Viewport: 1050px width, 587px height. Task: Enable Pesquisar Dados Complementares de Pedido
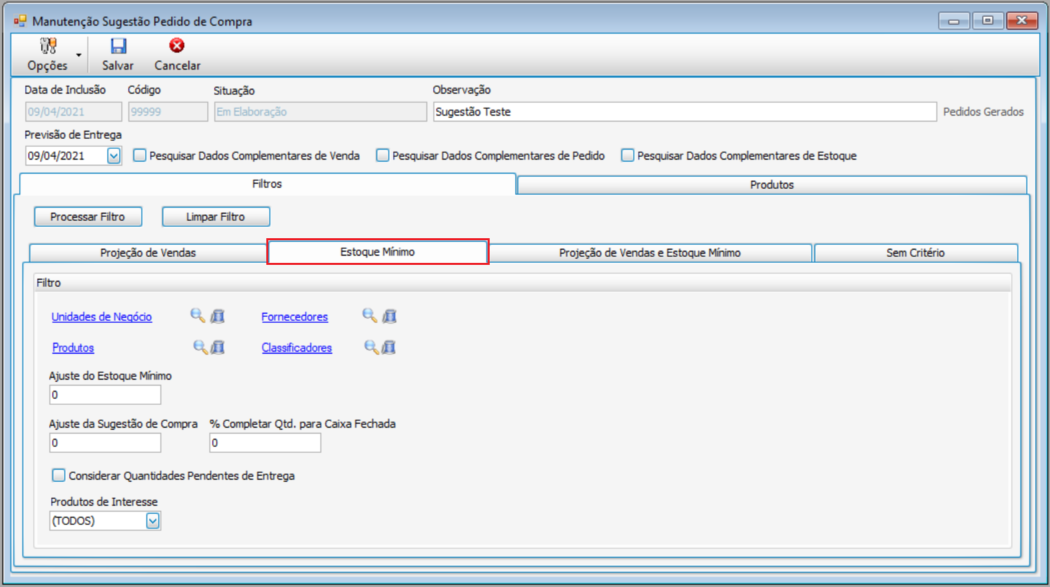click(382, 155)
